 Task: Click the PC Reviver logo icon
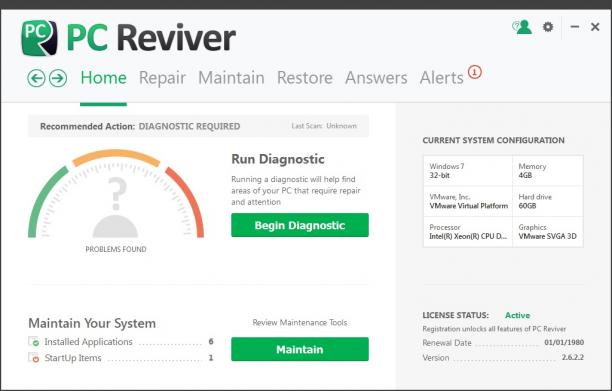pos(39,38)
